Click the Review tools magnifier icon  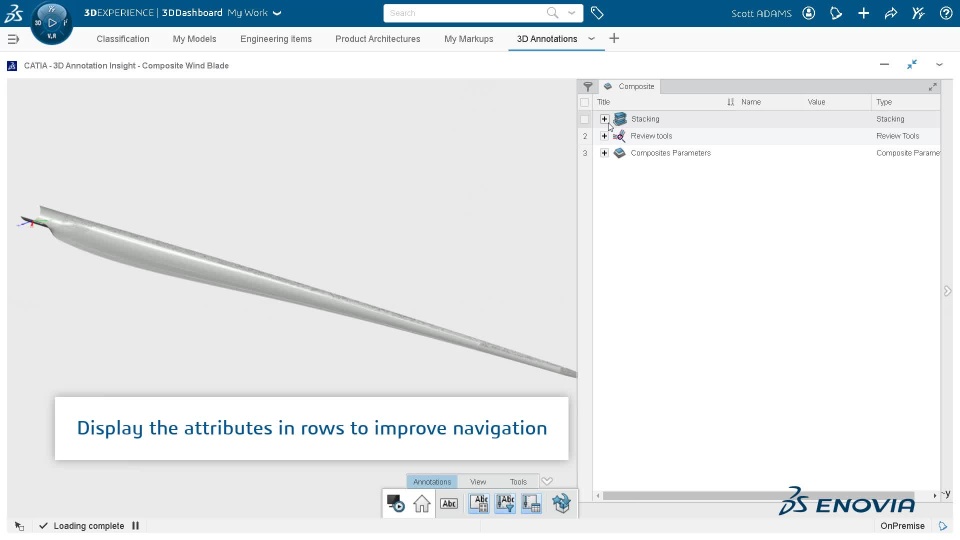click(x=620, y=136)
